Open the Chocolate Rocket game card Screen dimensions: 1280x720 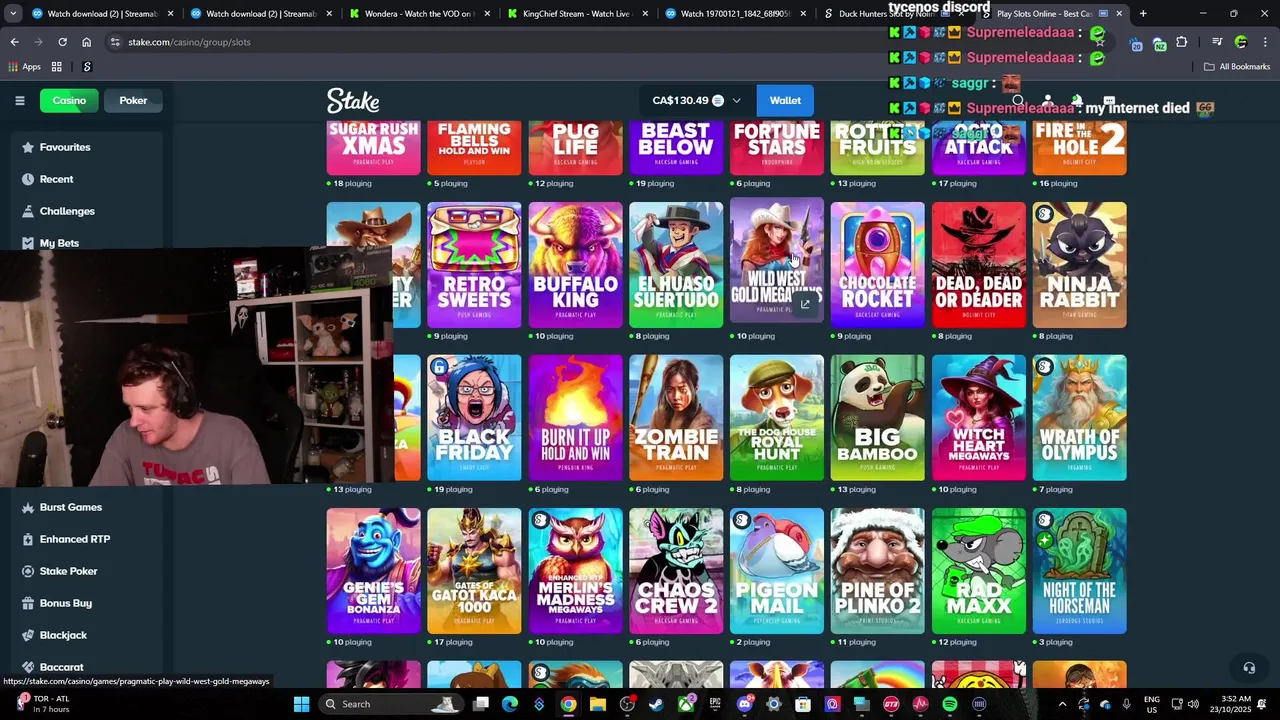tap(877, 265)
